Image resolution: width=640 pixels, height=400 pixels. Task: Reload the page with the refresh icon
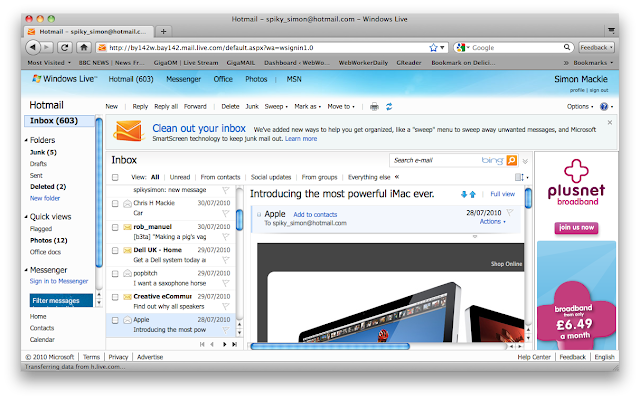point(64,47)
